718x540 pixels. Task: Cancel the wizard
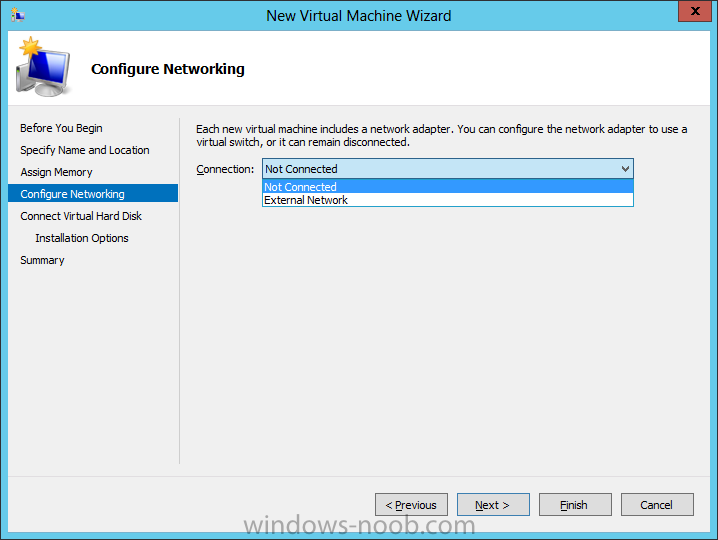point(657,505)
